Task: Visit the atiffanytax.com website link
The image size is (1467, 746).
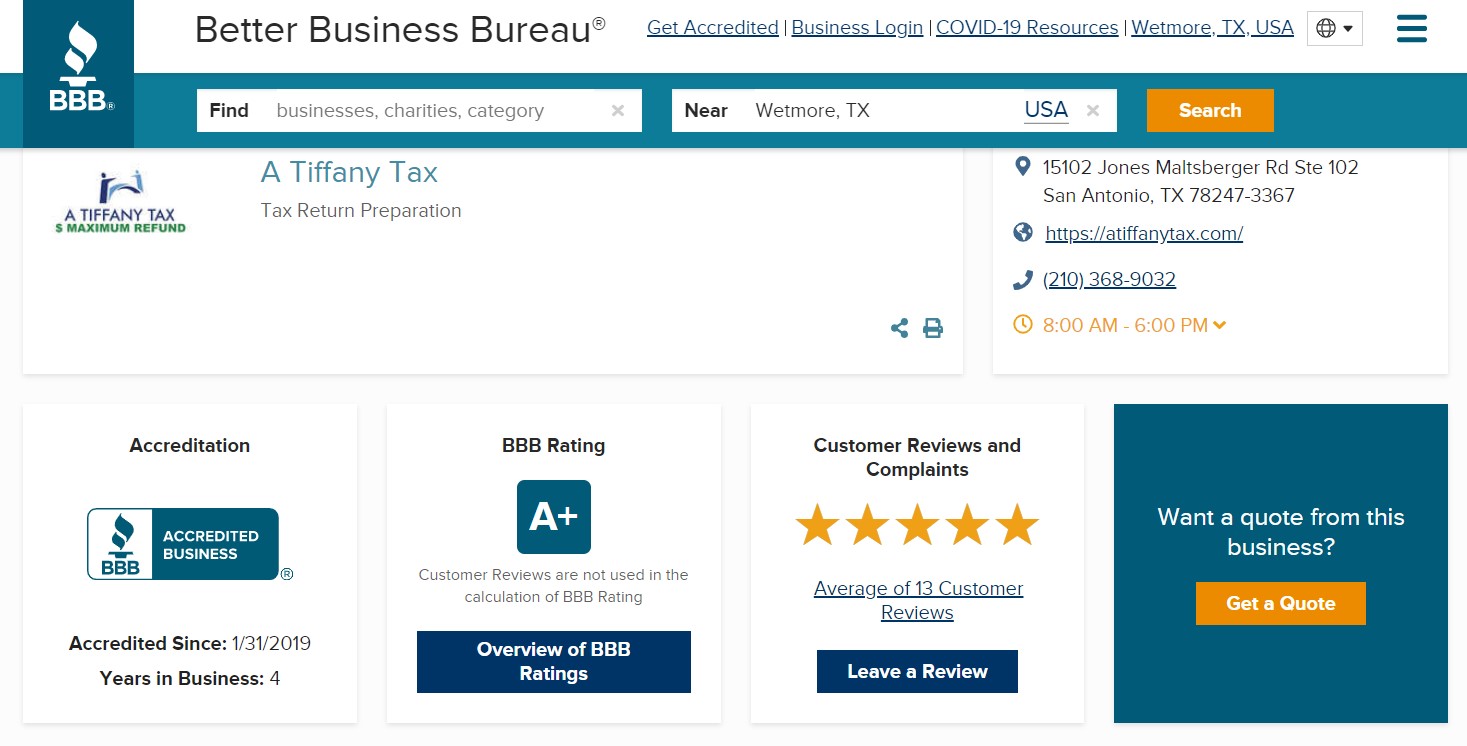Action: [x=1144, y=234]
